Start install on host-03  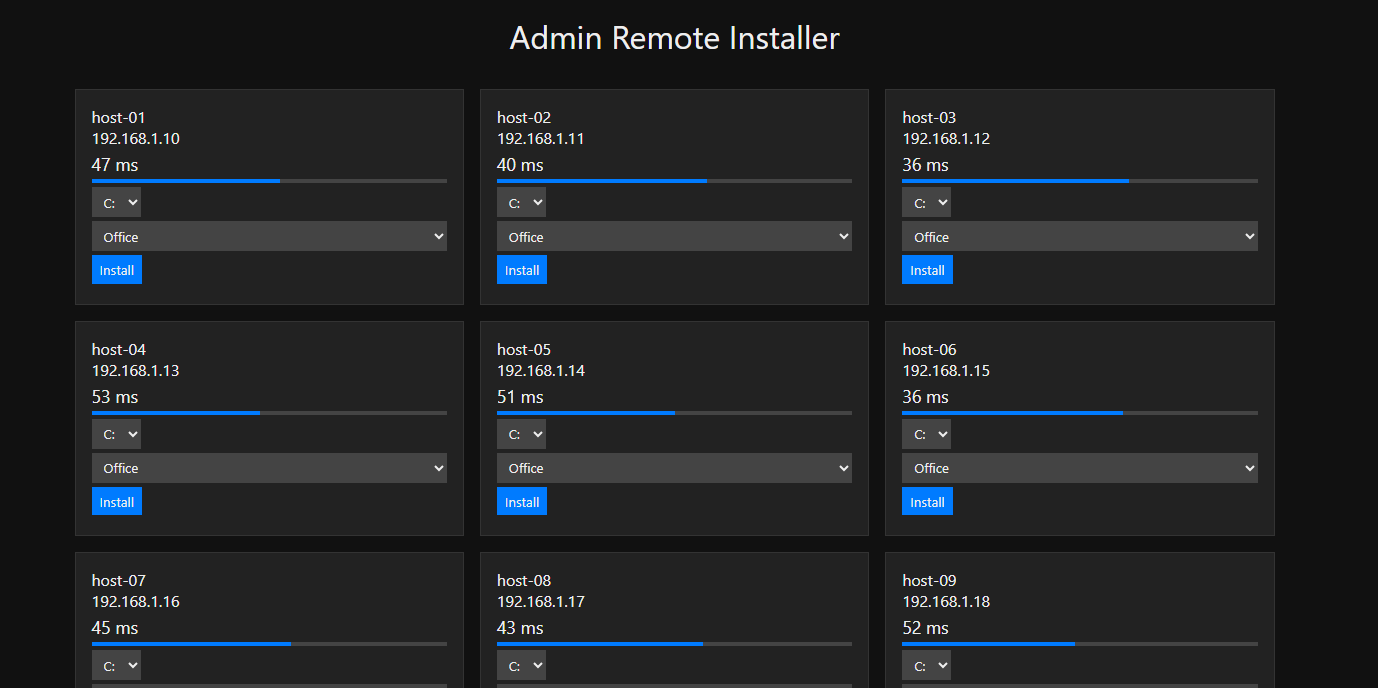926,270
